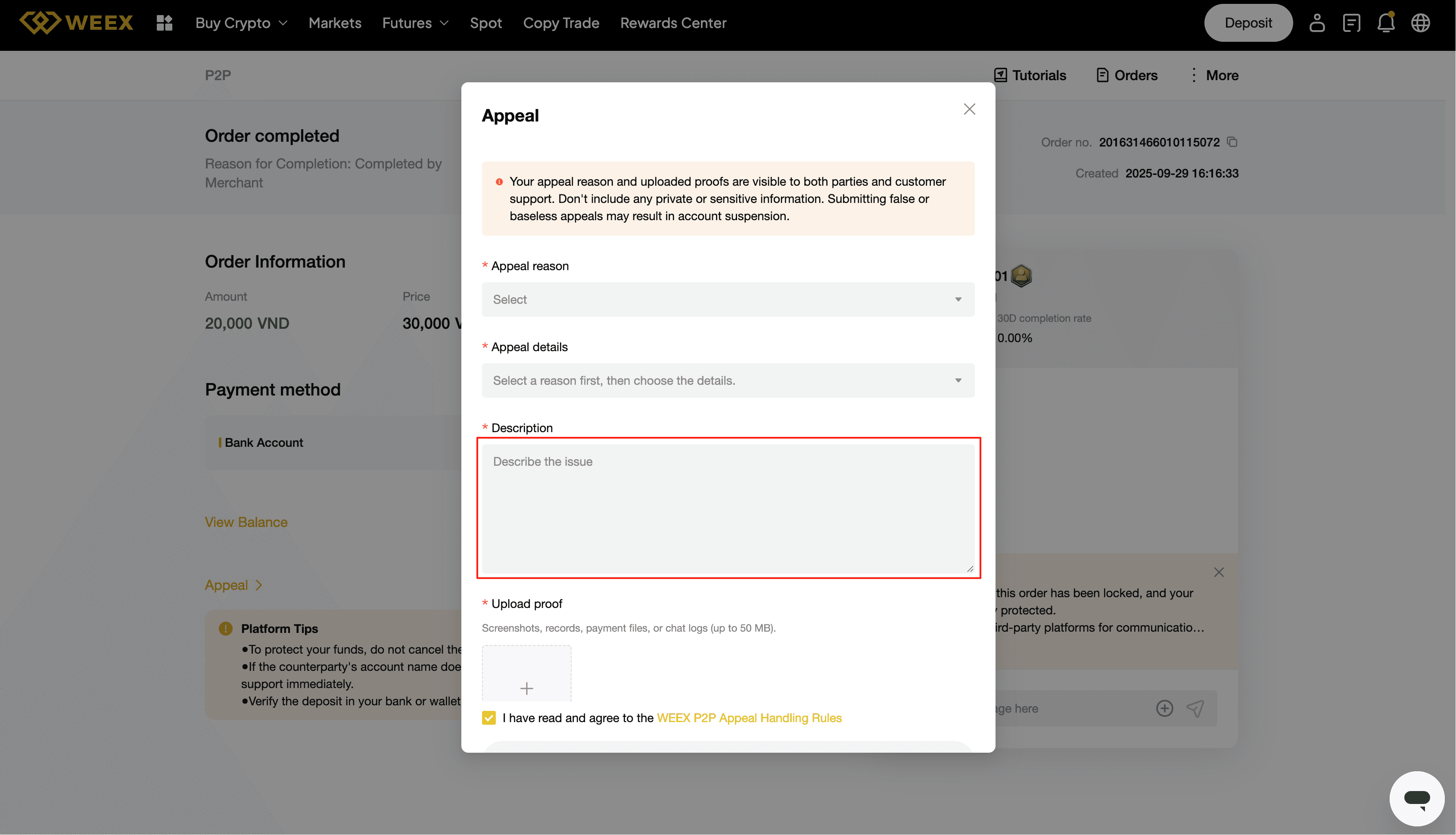Click the Deposit button
Image resolution: width=1456 pixels, height=835 pixels.
point(1248,23)
